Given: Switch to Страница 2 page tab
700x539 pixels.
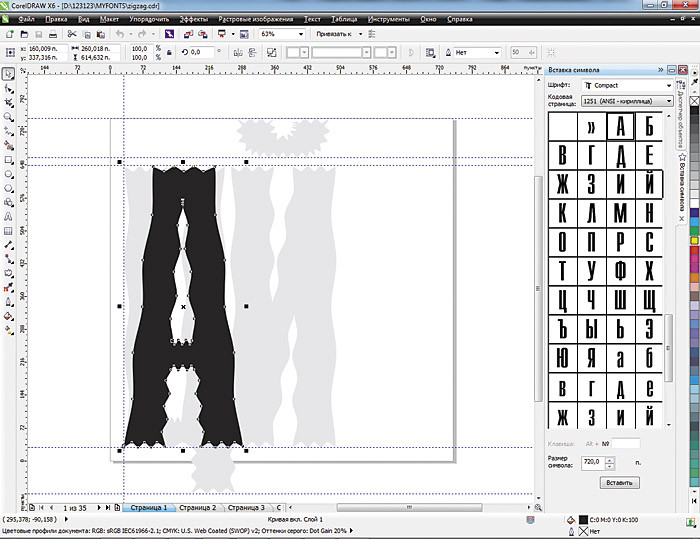Looking at the screenshot, I should pos(197,508).
